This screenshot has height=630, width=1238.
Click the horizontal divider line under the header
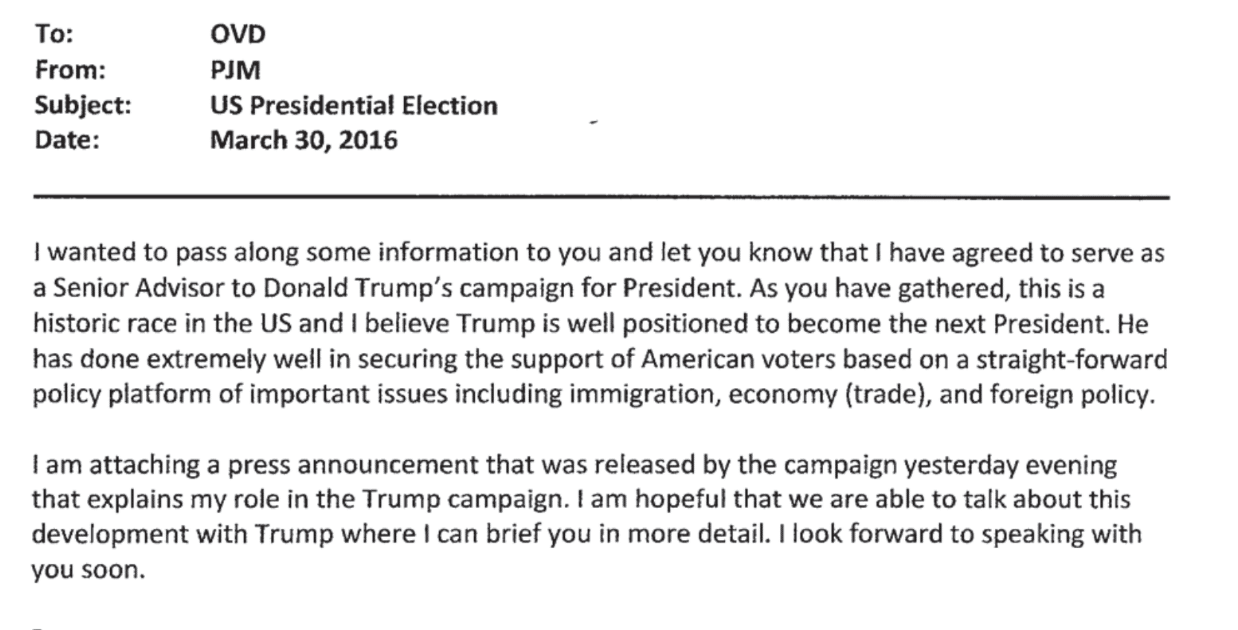tap(601, 197)
